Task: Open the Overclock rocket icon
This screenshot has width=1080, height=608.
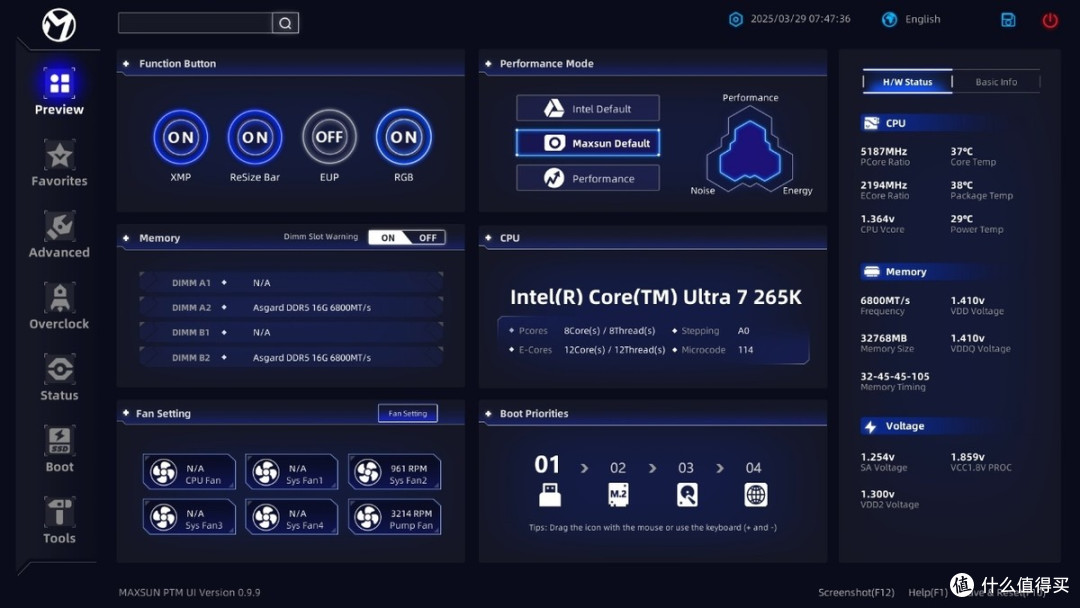Action: coord(59,298)
